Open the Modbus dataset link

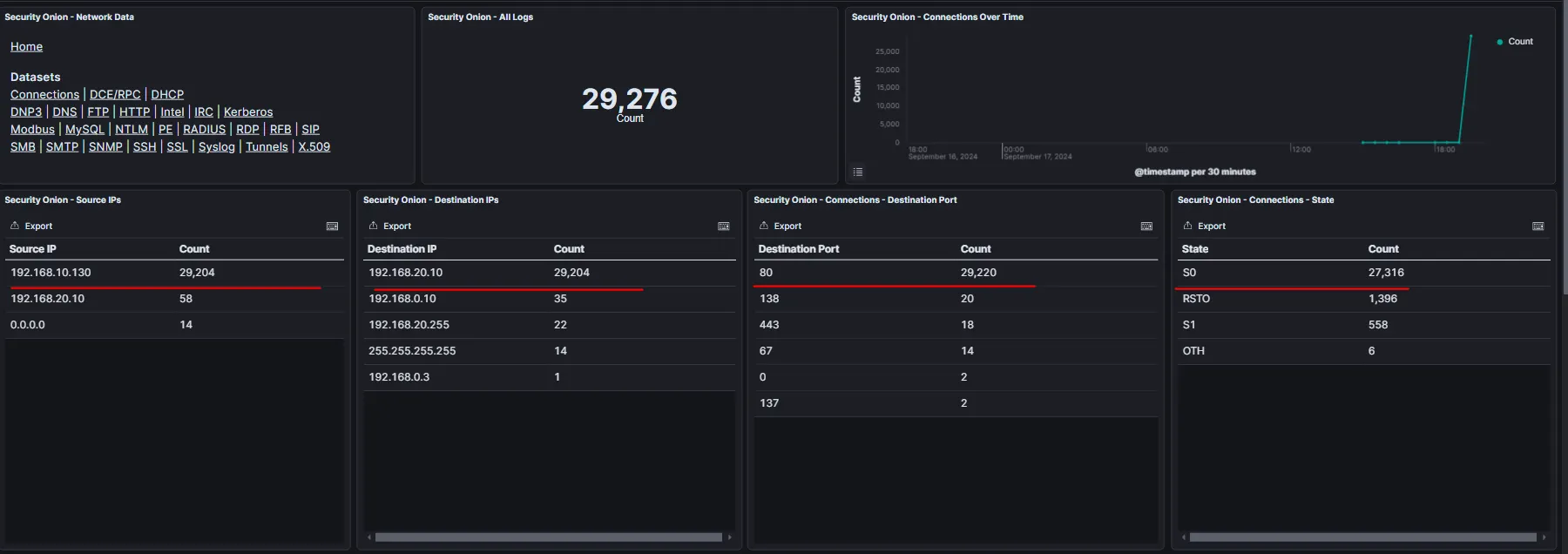tap(32, 130)
